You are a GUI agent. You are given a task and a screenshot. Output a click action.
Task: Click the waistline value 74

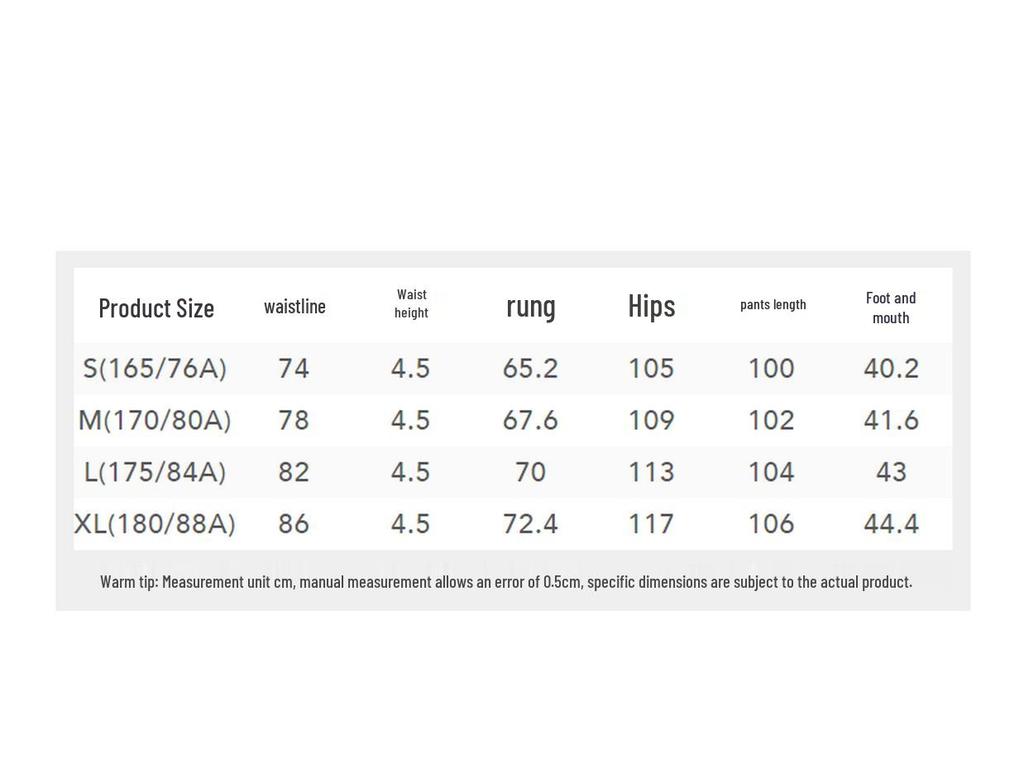pos(294,368)
